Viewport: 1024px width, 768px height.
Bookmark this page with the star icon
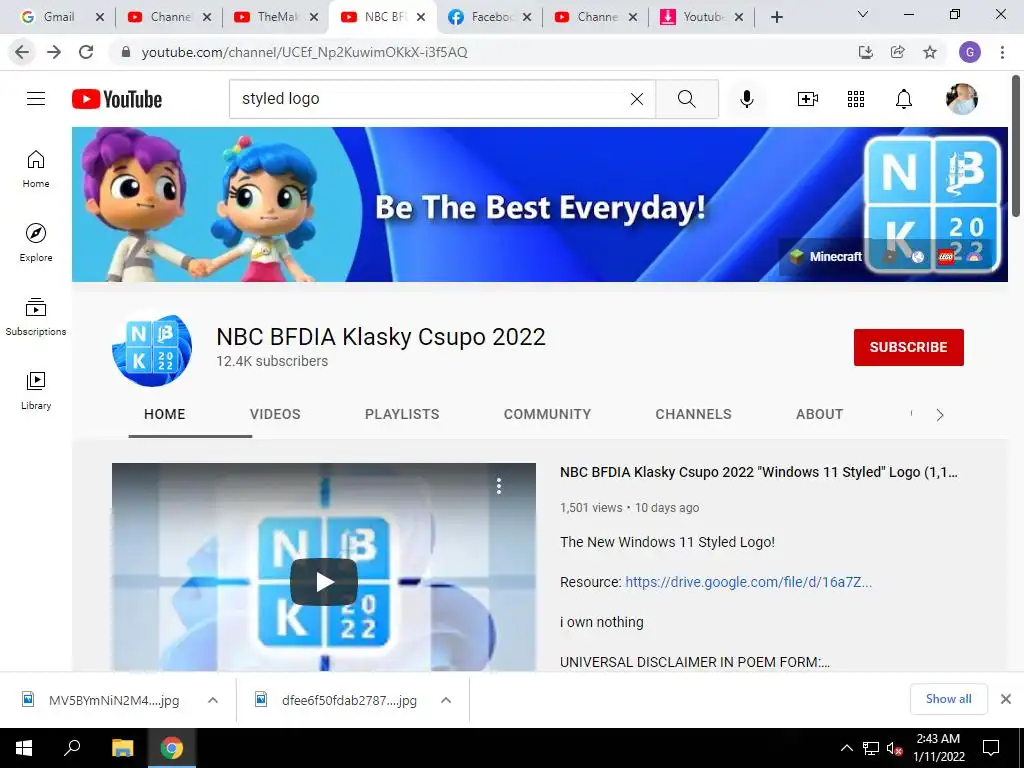click(930, 52)
